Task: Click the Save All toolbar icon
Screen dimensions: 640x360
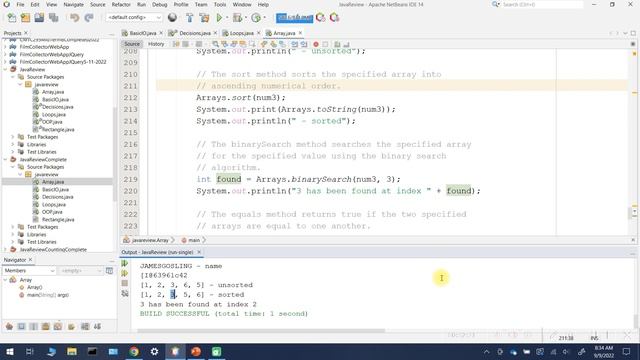Action: coord(53,18)
